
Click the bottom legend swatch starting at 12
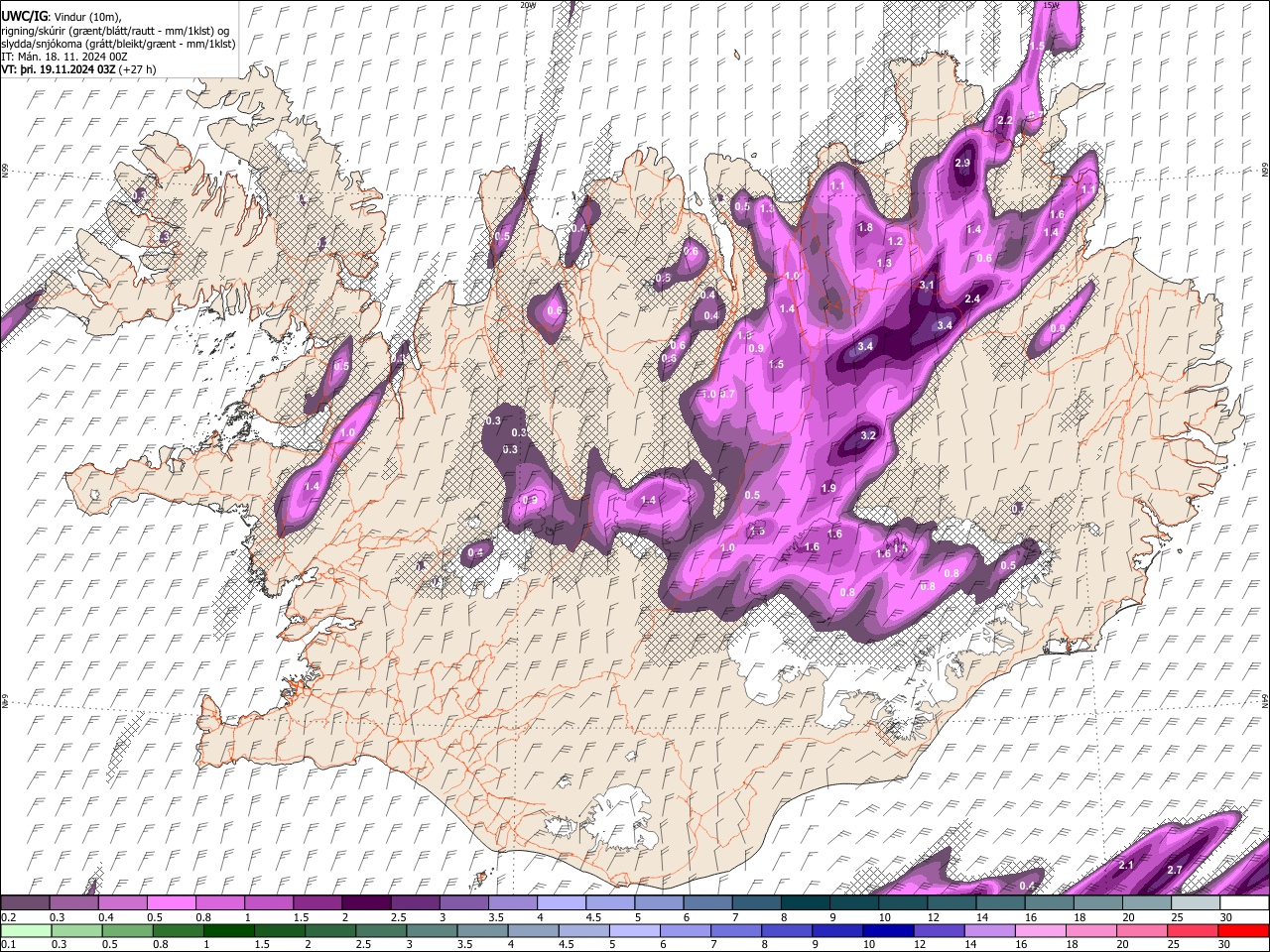pyautogui.click(x=939, y=930)
